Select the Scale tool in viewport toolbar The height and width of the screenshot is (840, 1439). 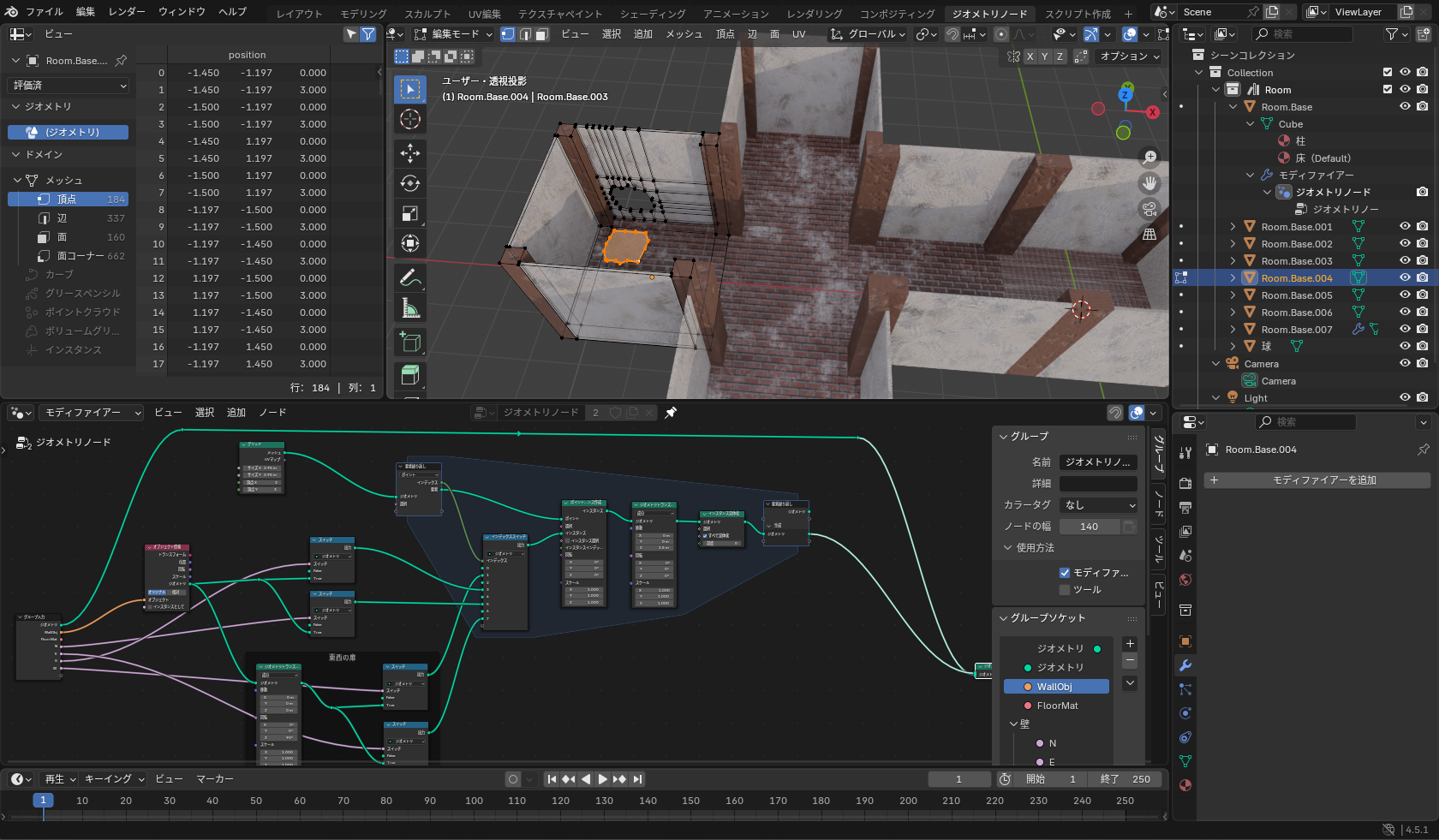tap(410, 213)
